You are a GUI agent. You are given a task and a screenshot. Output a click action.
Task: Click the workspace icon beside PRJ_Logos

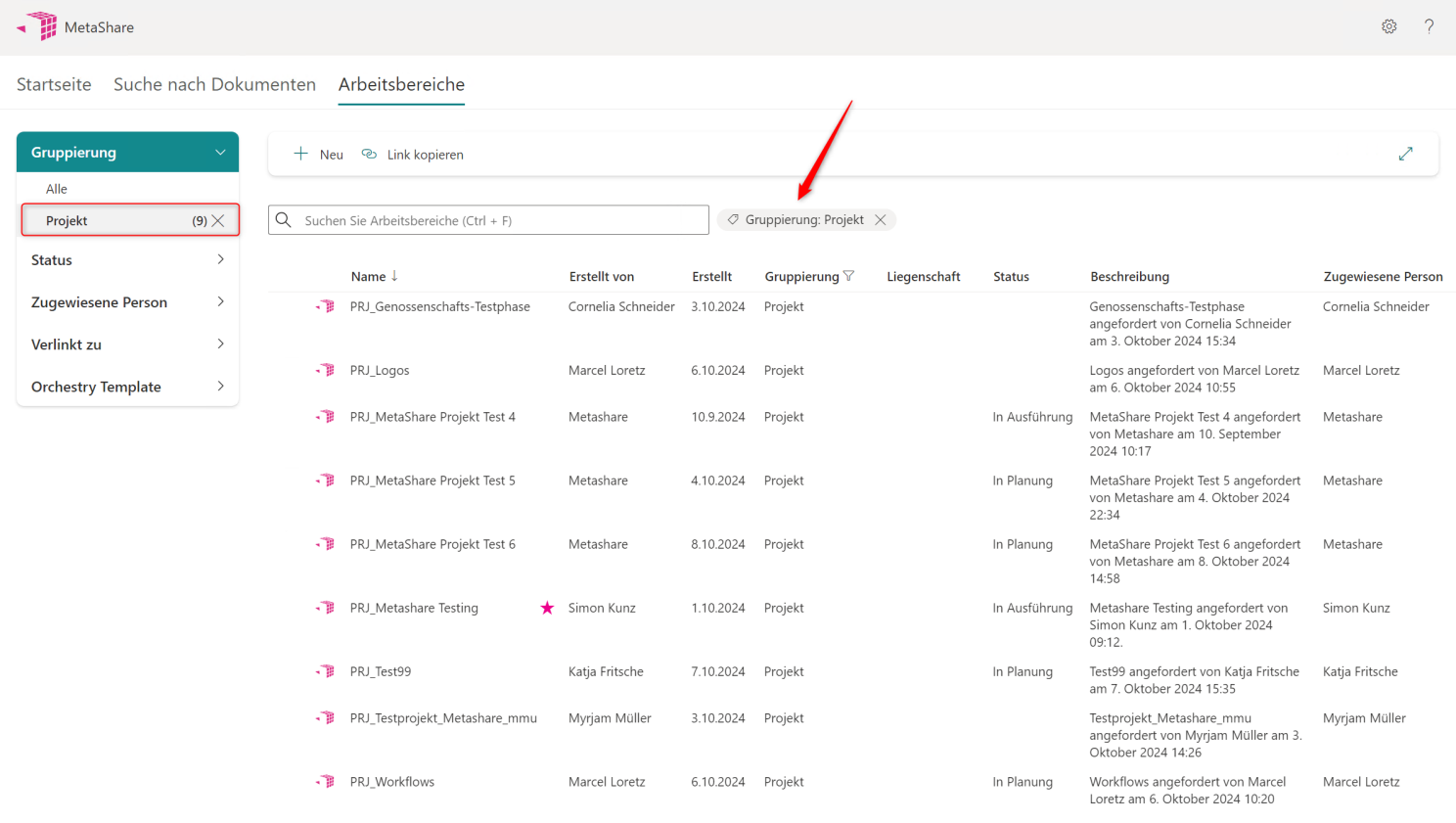326,370
